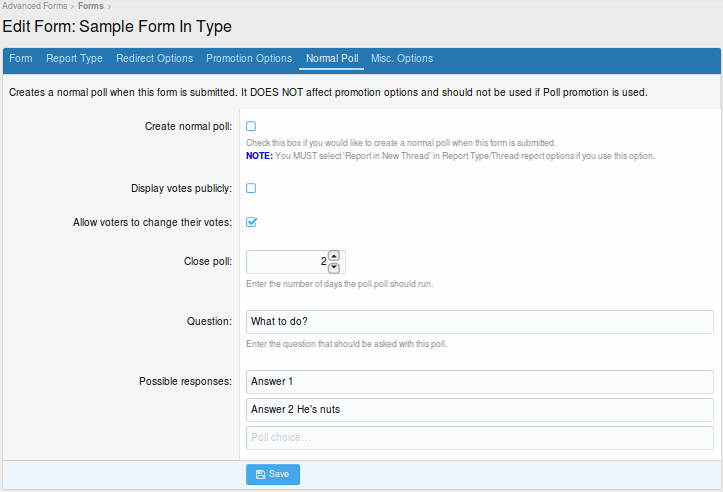The width and height of the screenshot is (723, 492).
Task: Open the Report Type tab
Action: click(x=74, y=59)
